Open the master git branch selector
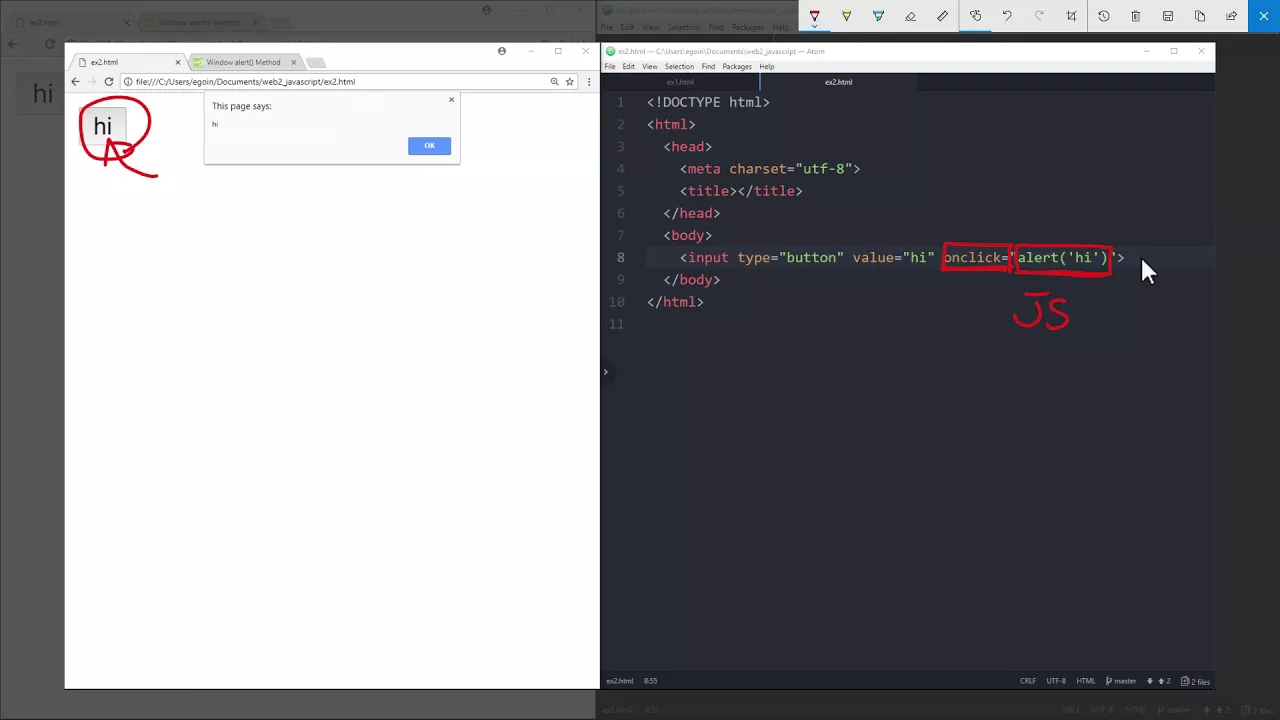Screen dimensions: 1280x720 pos(1121,681)
